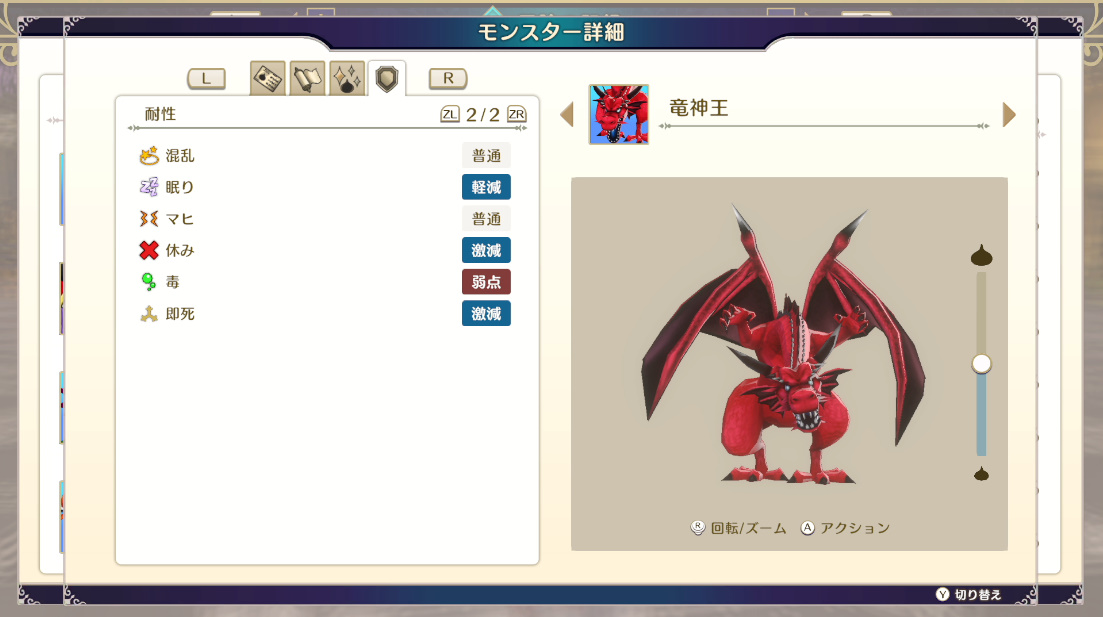Click the A アクション button hint
The height and width of the screenshot is (617, 1103).
coord(846,528)
